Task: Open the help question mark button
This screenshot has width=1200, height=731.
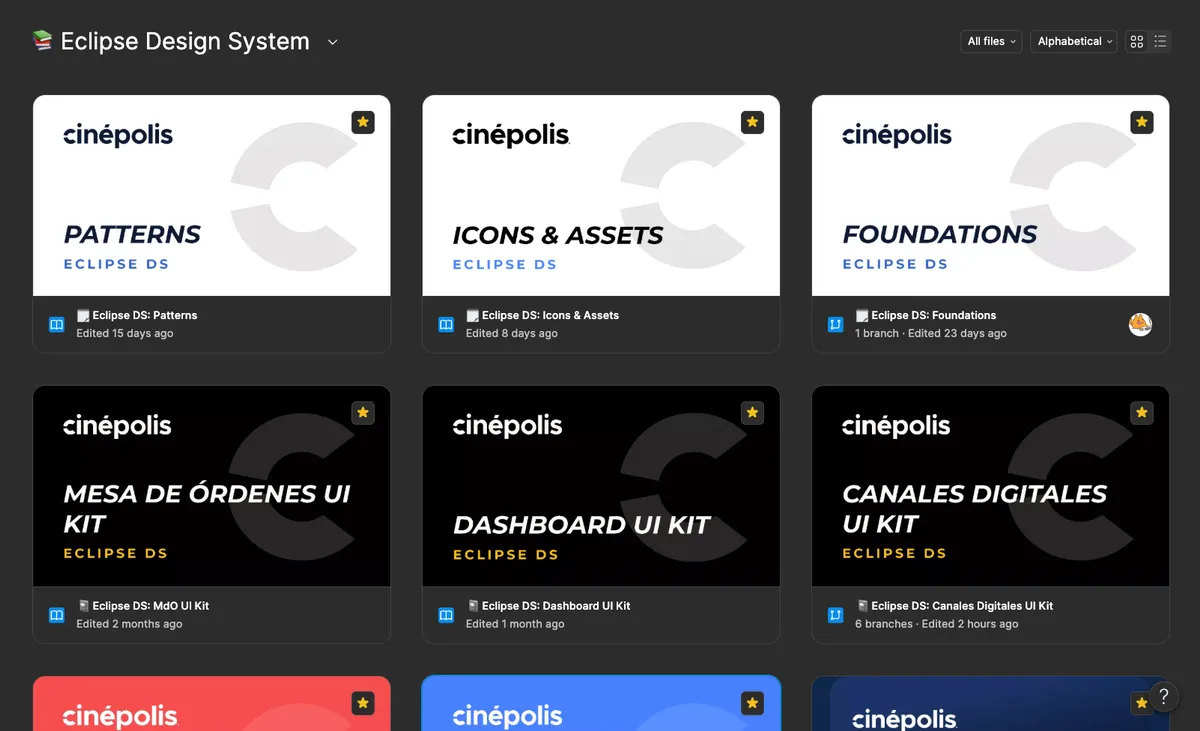Action: click(1163, 697)
